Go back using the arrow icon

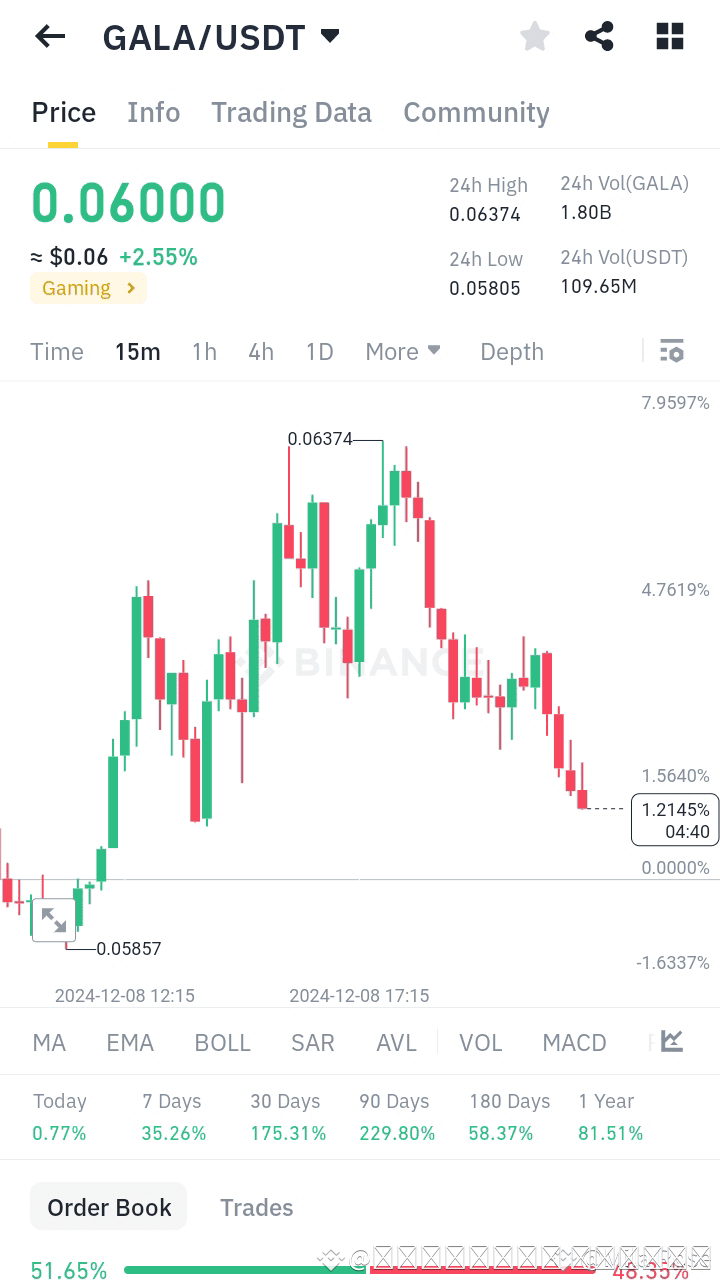click(48, 36)
